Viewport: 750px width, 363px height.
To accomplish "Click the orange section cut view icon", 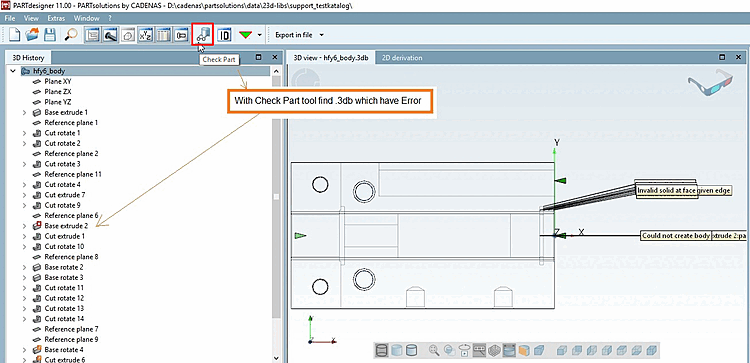I will coord(523,350).
